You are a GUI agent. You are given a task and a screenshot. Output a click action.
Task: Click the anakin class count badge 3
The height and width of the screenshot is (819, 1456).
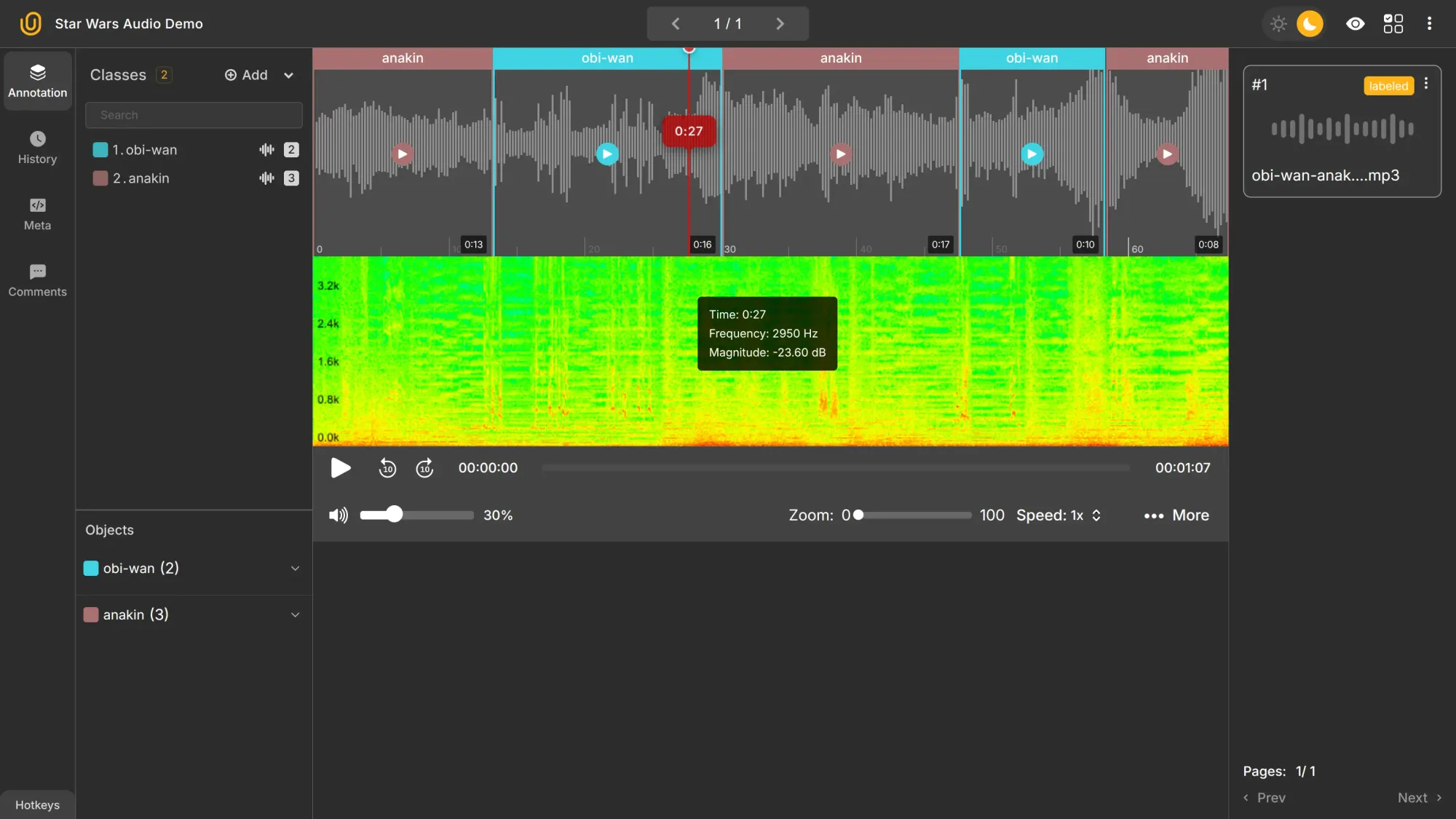click(291, 178)
